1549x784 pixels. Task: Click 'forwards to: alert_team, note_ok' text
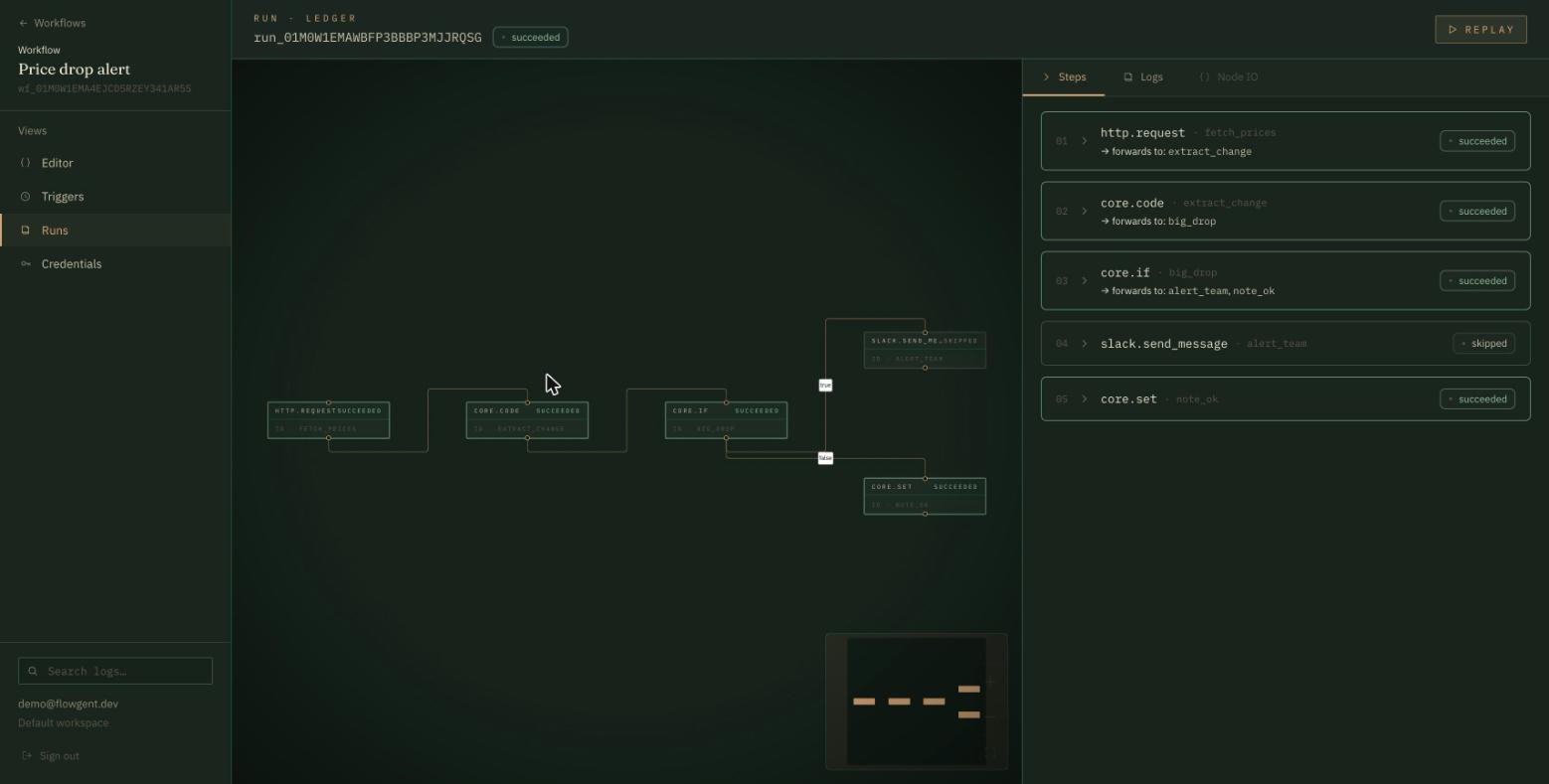[1188, 291]
